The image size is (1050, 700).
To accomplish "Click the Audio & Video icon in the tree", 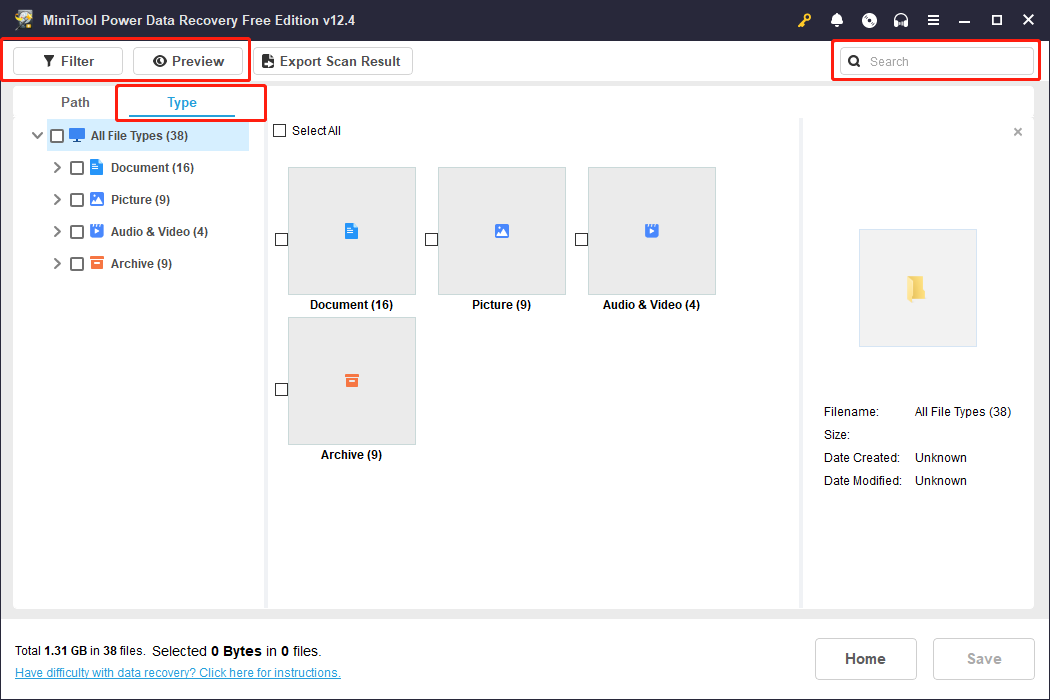I will coord(96,231).
